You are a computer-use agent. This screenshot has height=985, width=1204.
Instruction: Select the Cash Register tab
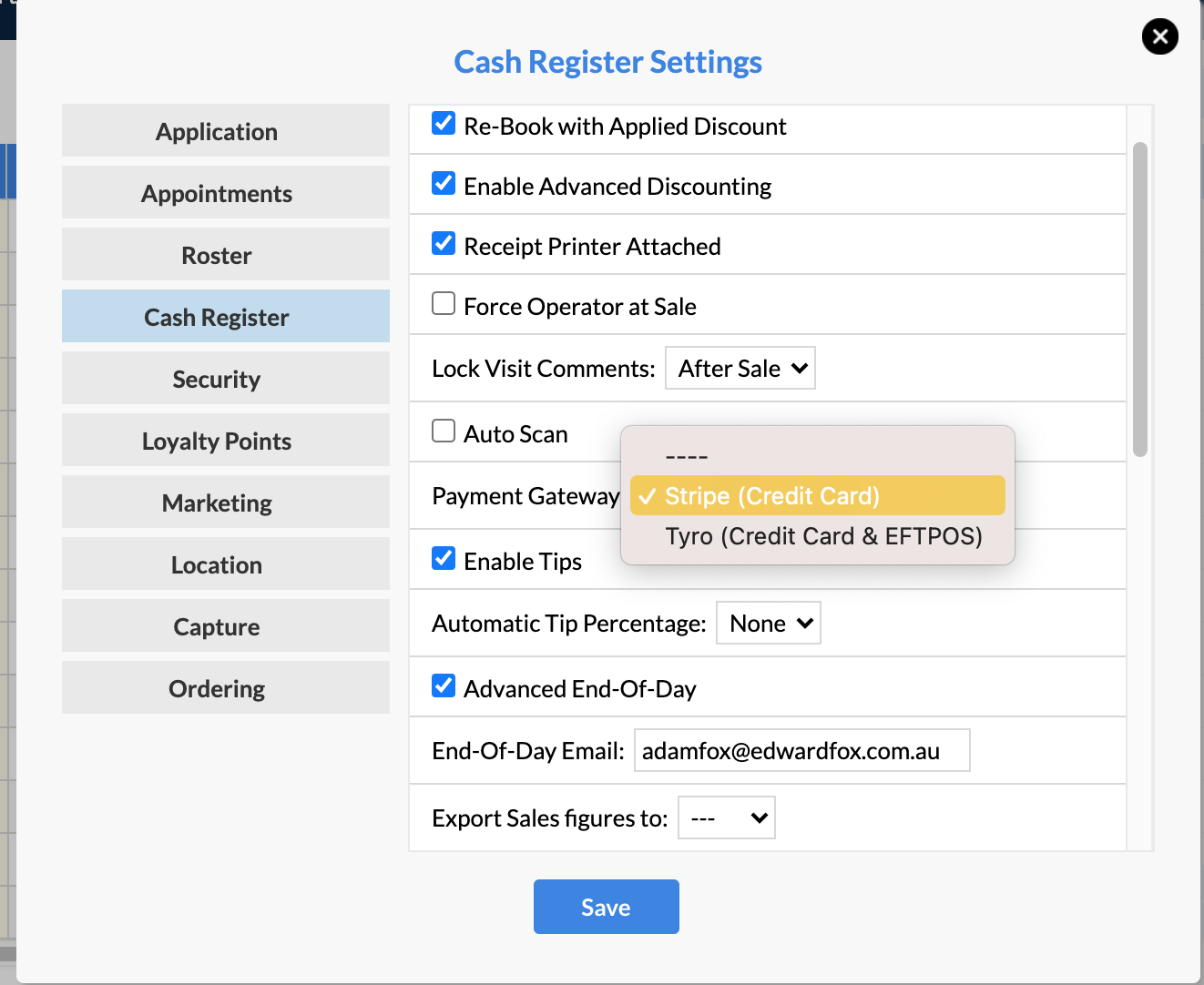click(226, 316)
